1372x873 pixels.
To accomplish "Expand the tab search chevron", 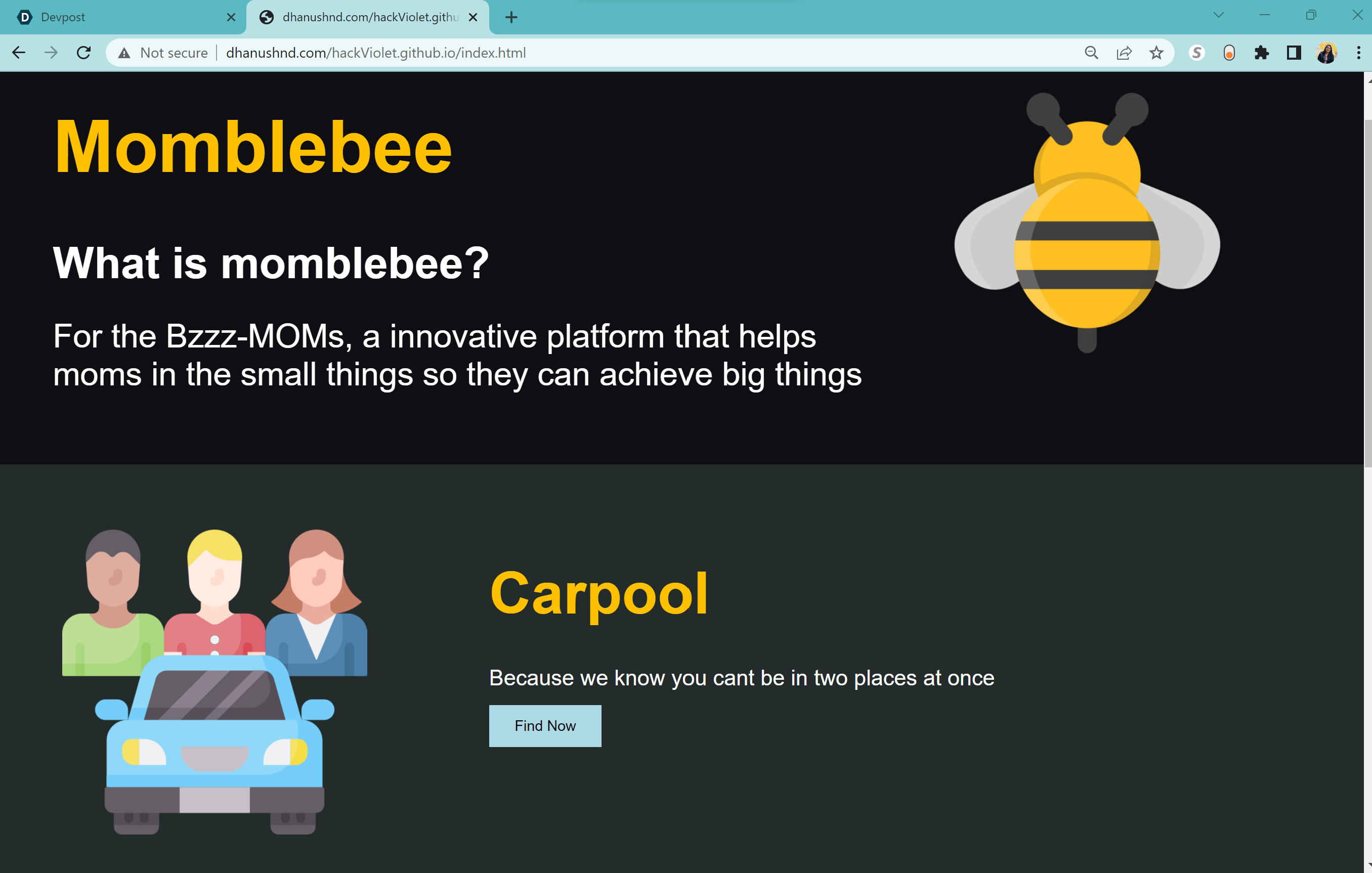I will pyautogui.click(x=1218, y=15).
